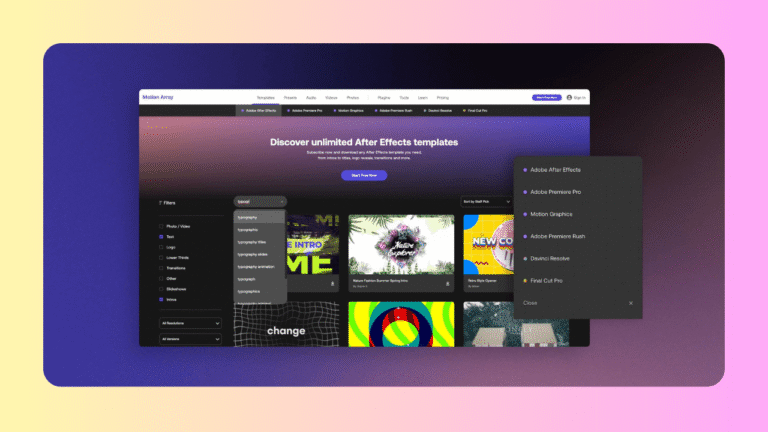Image resolution: width=768 pixels, height=432 pixels.
Task: Open the Videos nav tab
Action: [332, 97]
